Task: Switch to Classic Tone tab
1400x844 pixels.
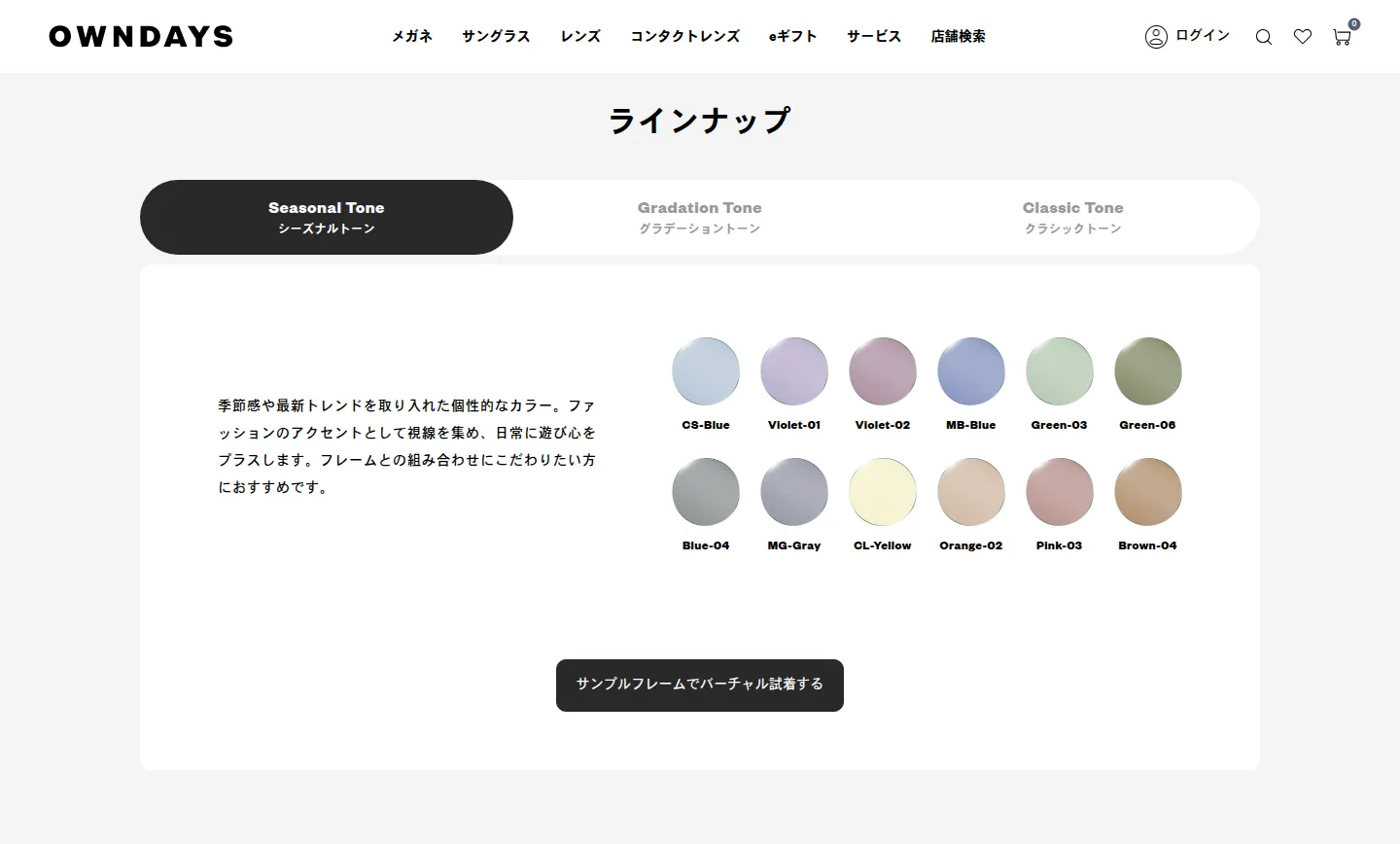Action: point(1072,217)
